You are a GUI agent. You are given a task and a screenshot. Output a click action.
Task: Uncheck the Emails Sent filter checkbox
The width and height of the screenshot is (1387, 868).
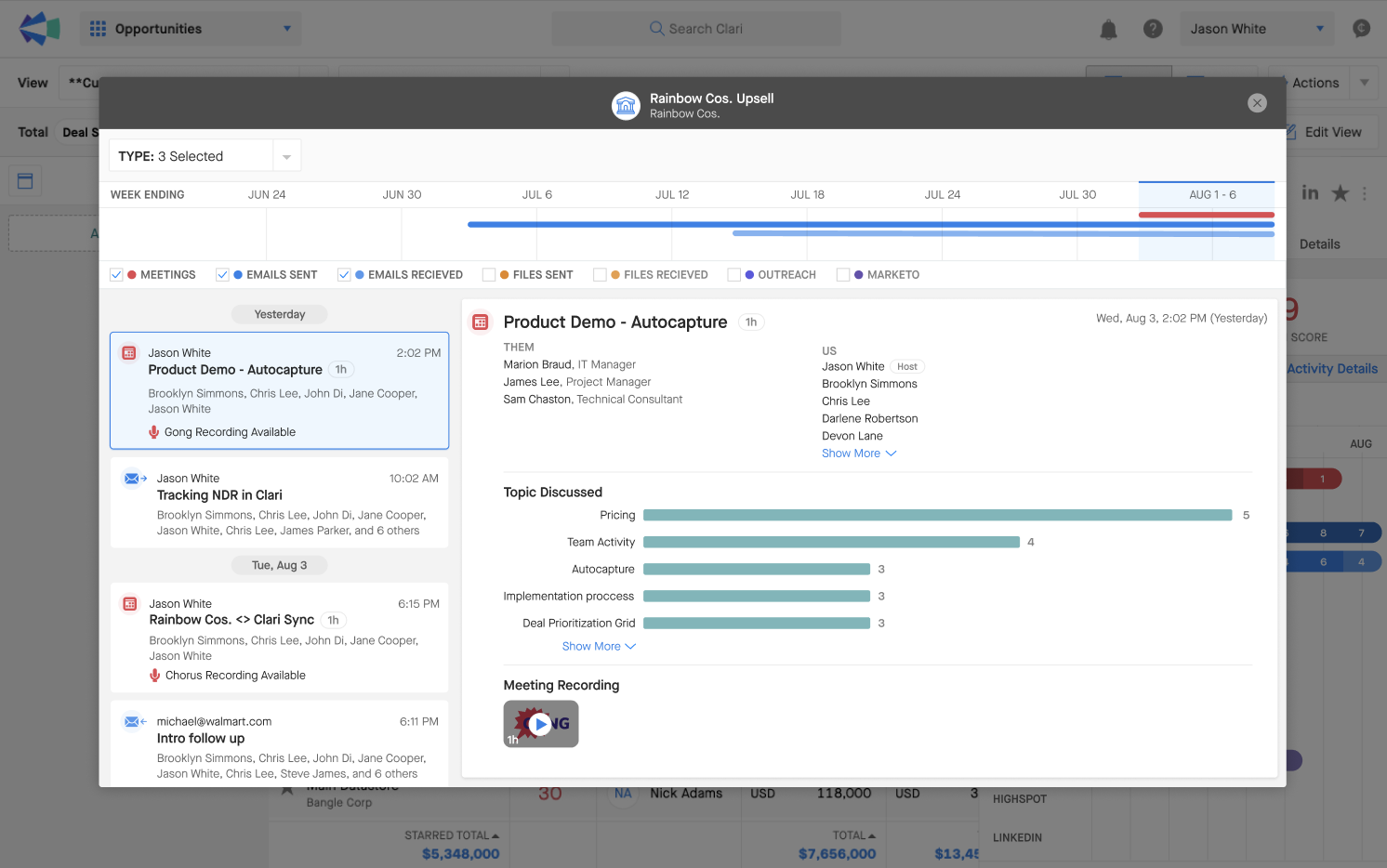(222, 275)
